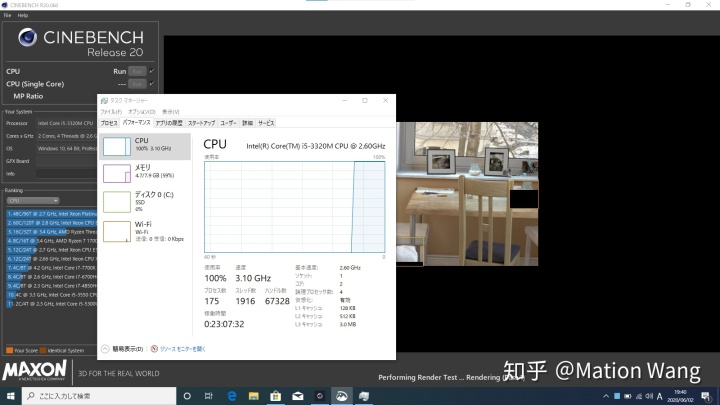Image resolution: width=720 pixels, height=405 pixels.
Task: Open Task Manager 表示(V) menu
Action: (170, 112)
